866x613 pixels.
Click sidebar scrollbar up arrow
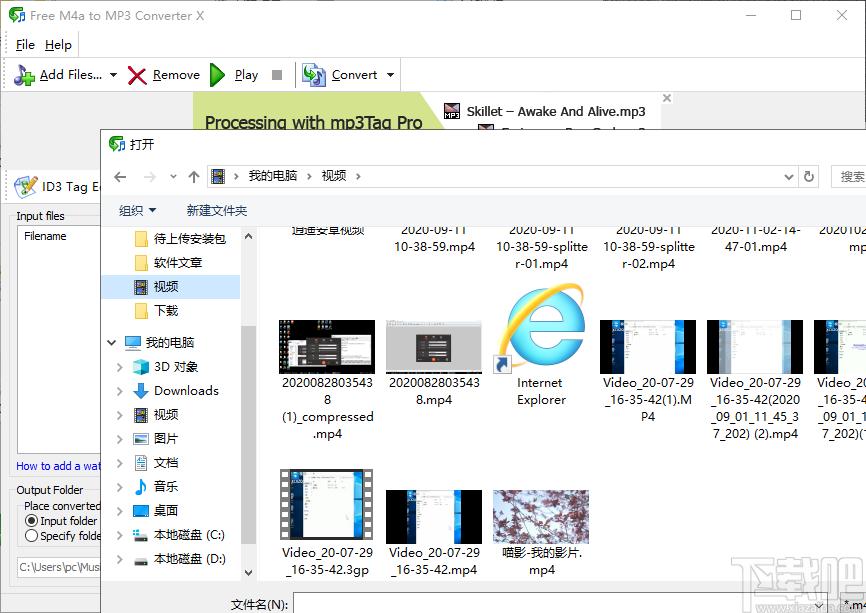pos(249,236)
